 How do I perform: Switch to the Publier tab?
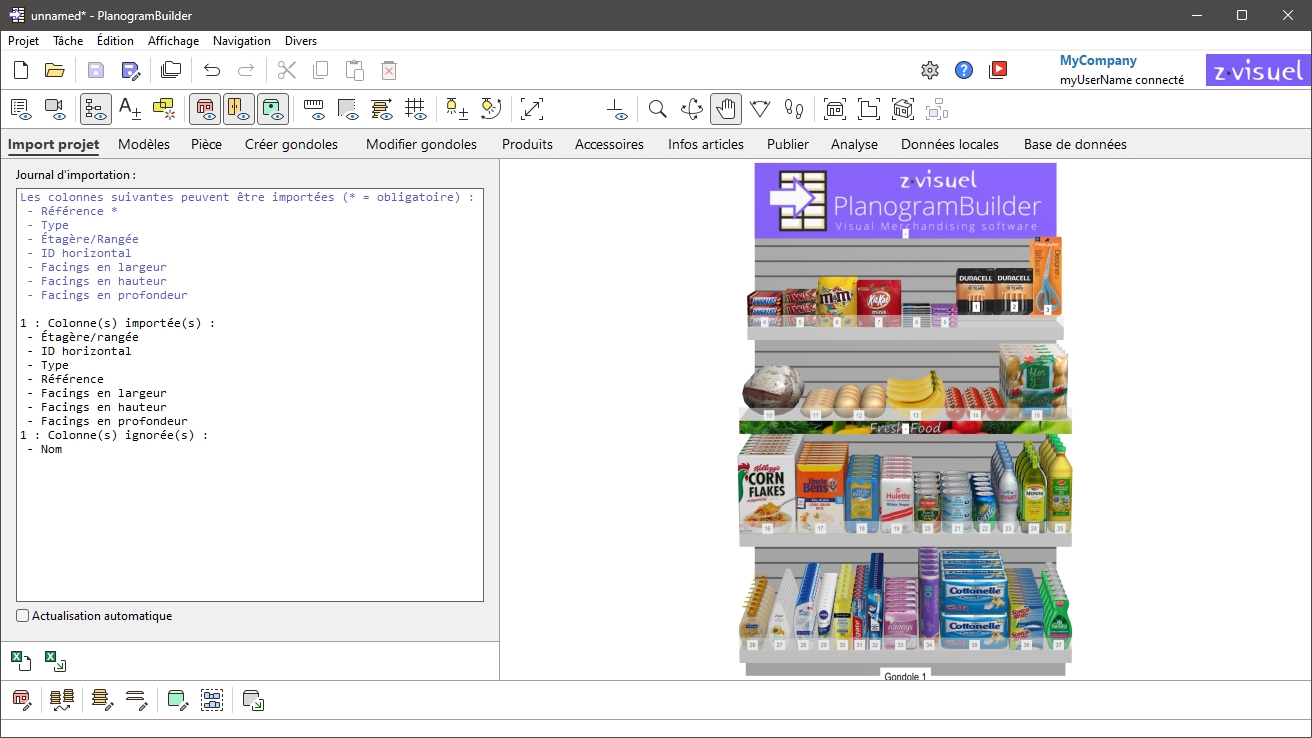[788, 144]
